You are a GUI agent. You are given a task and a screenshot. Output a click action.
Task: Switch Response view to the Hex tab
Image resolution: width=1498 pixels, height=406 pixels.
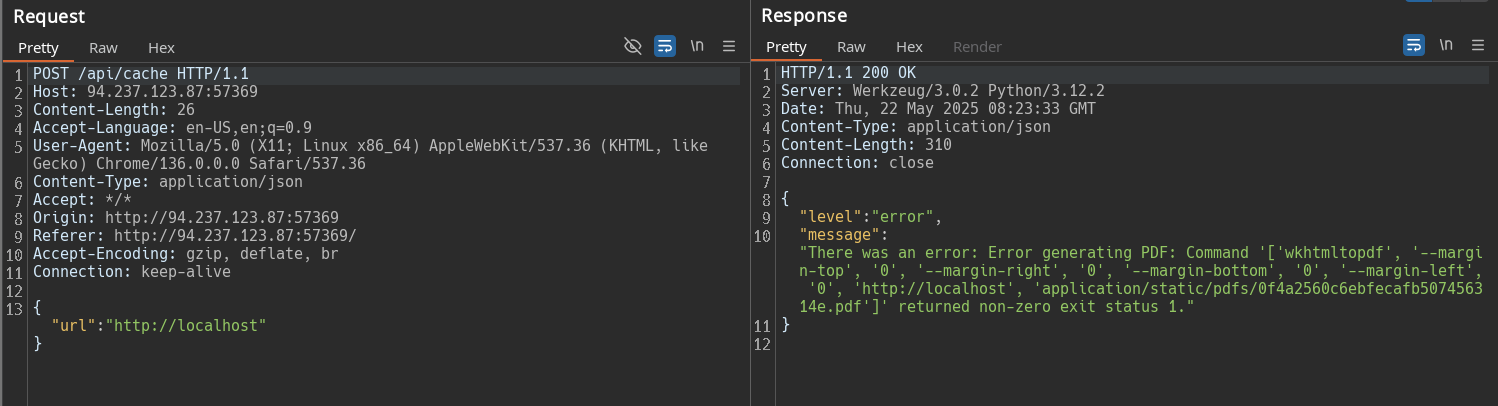909,47
